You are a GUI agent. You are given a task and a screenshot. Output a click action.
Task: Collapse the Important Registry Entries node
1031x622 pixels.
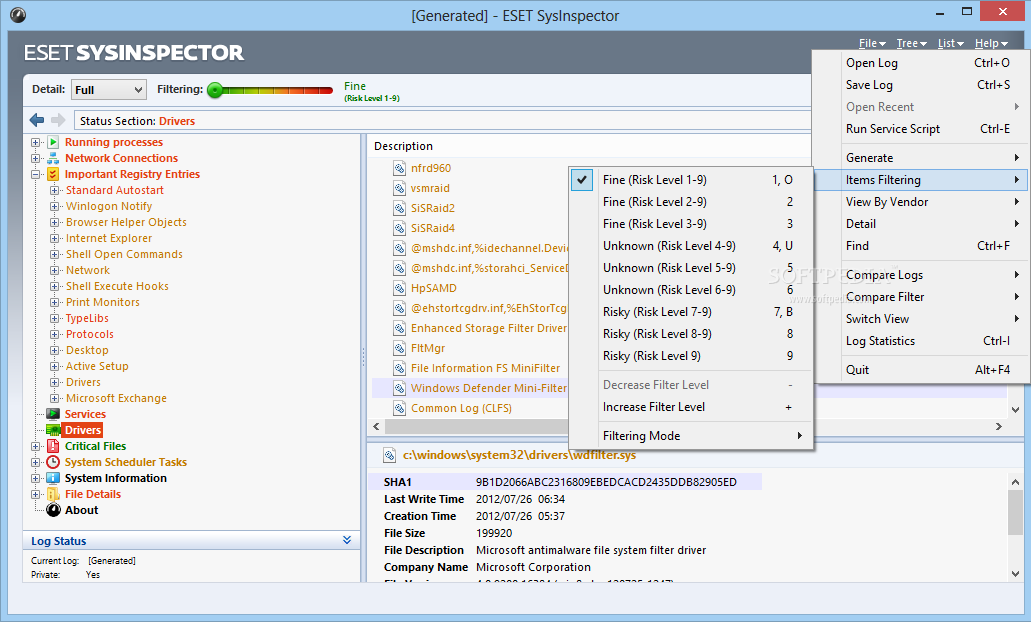pyautogui.click(x=36, y=174)
